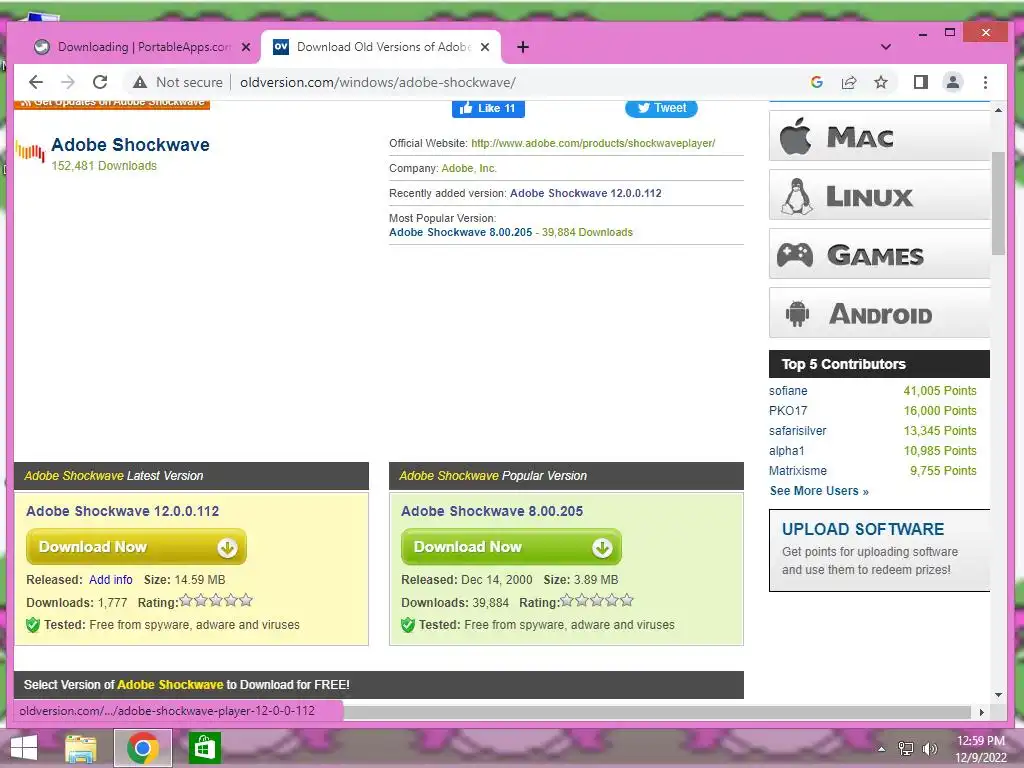
Task: Open the Adobe Shockwave 12.0.0.112 heading
Action: pyautogui.click(x=123, y=511)
